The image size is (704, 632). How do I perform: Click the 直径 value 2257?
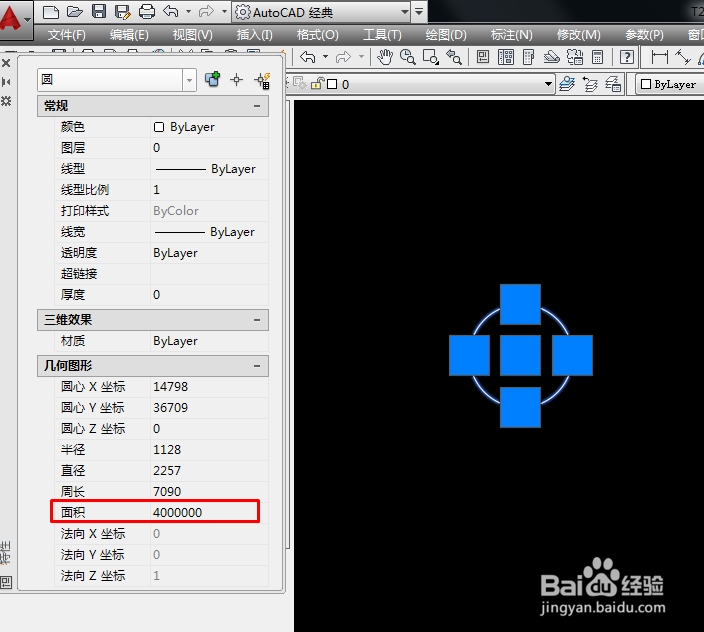[167, 471]
